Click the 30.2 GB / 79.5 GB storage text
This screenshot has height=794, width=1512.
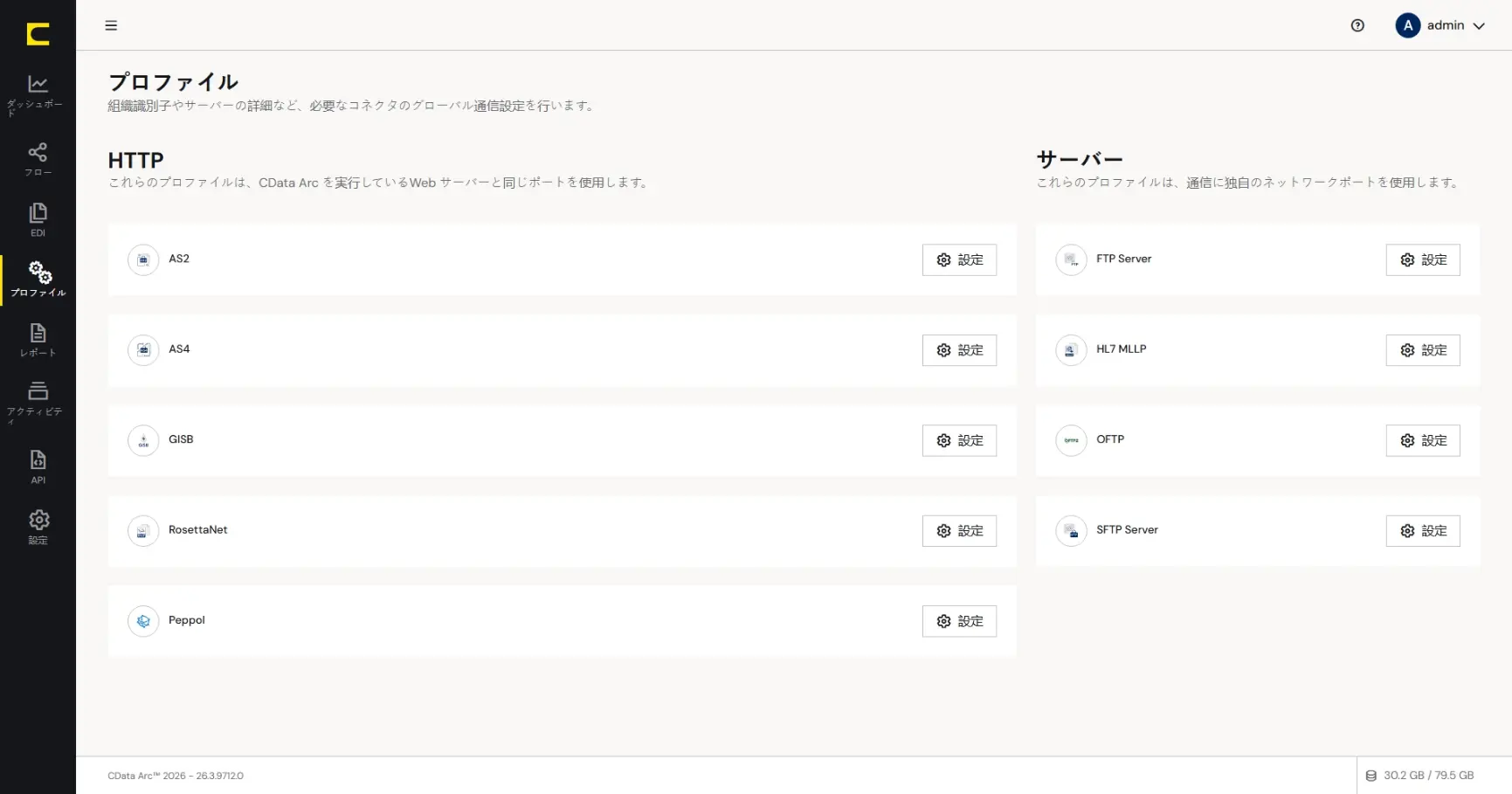coord(1428,776)
